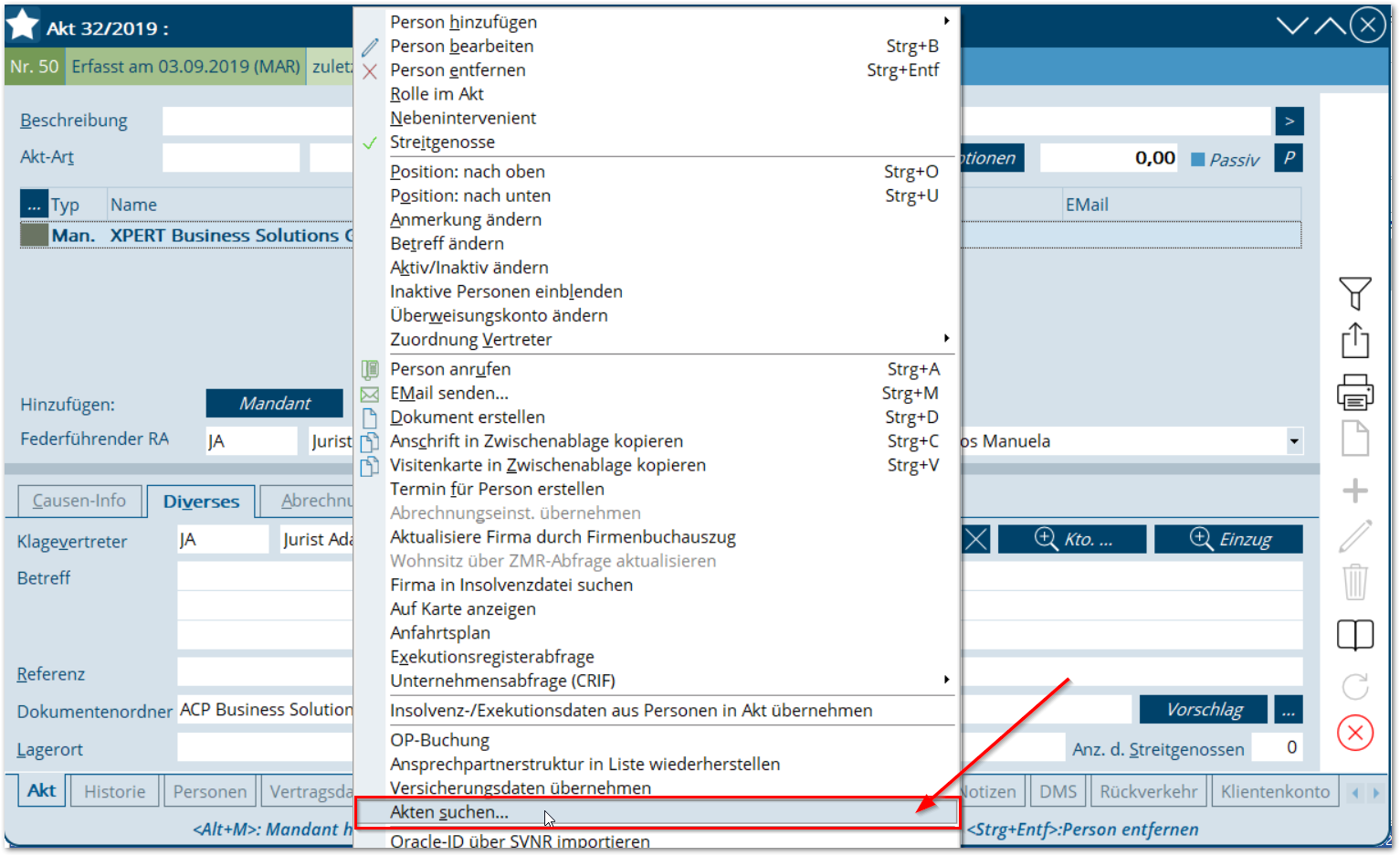Toggle the Passiv checkbox
This screenshot has height=856, width=1400.
pos(1198,160)
